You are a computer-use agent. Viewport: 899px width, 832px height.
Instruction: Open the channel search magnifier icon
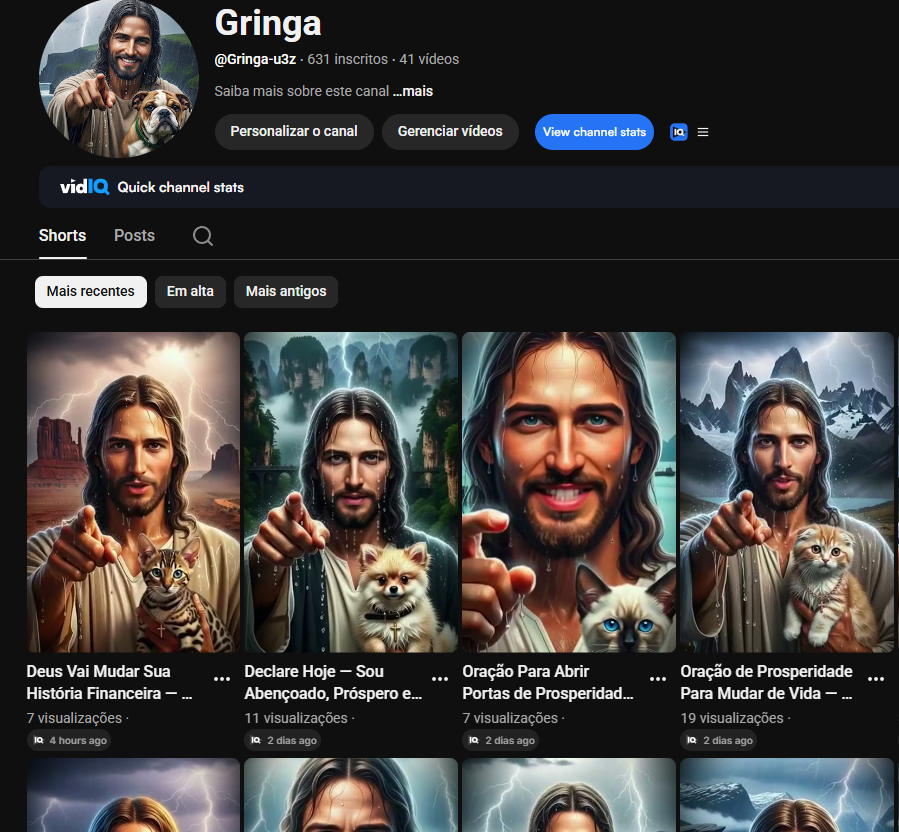[203, 236]
